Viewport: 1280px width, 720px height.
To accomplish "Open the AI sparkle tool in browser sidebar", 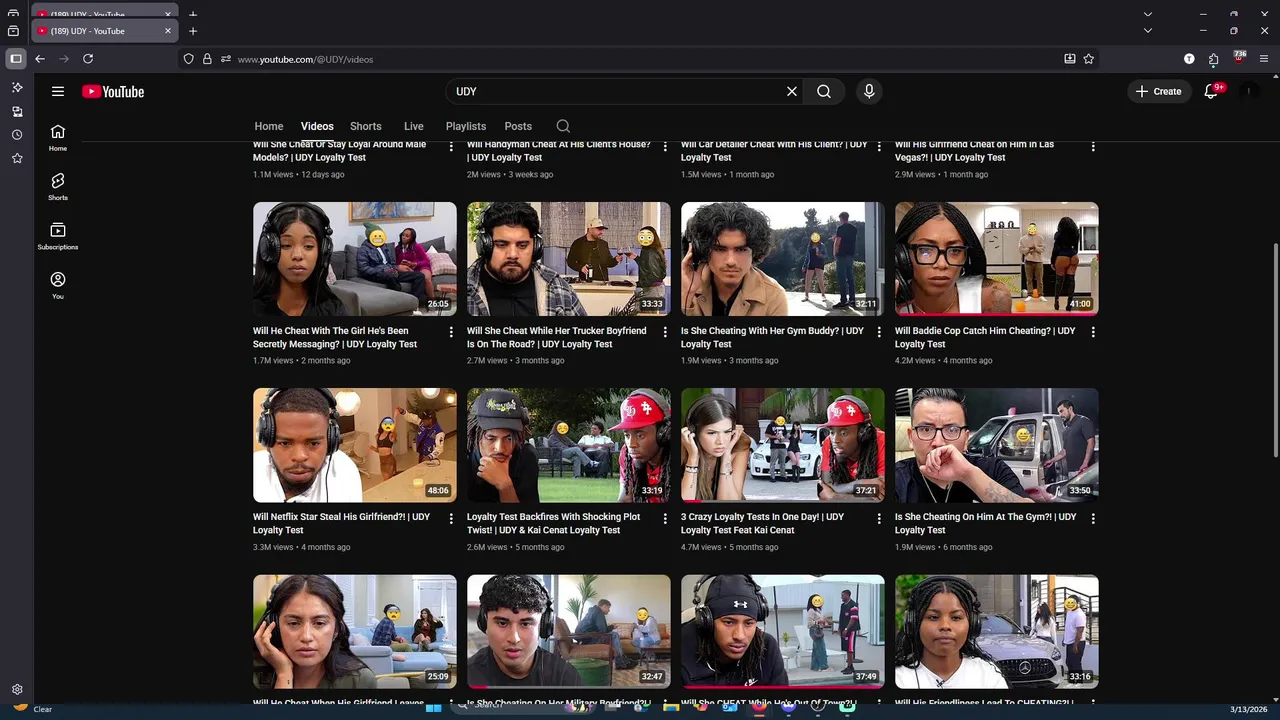I will [17, 87].
